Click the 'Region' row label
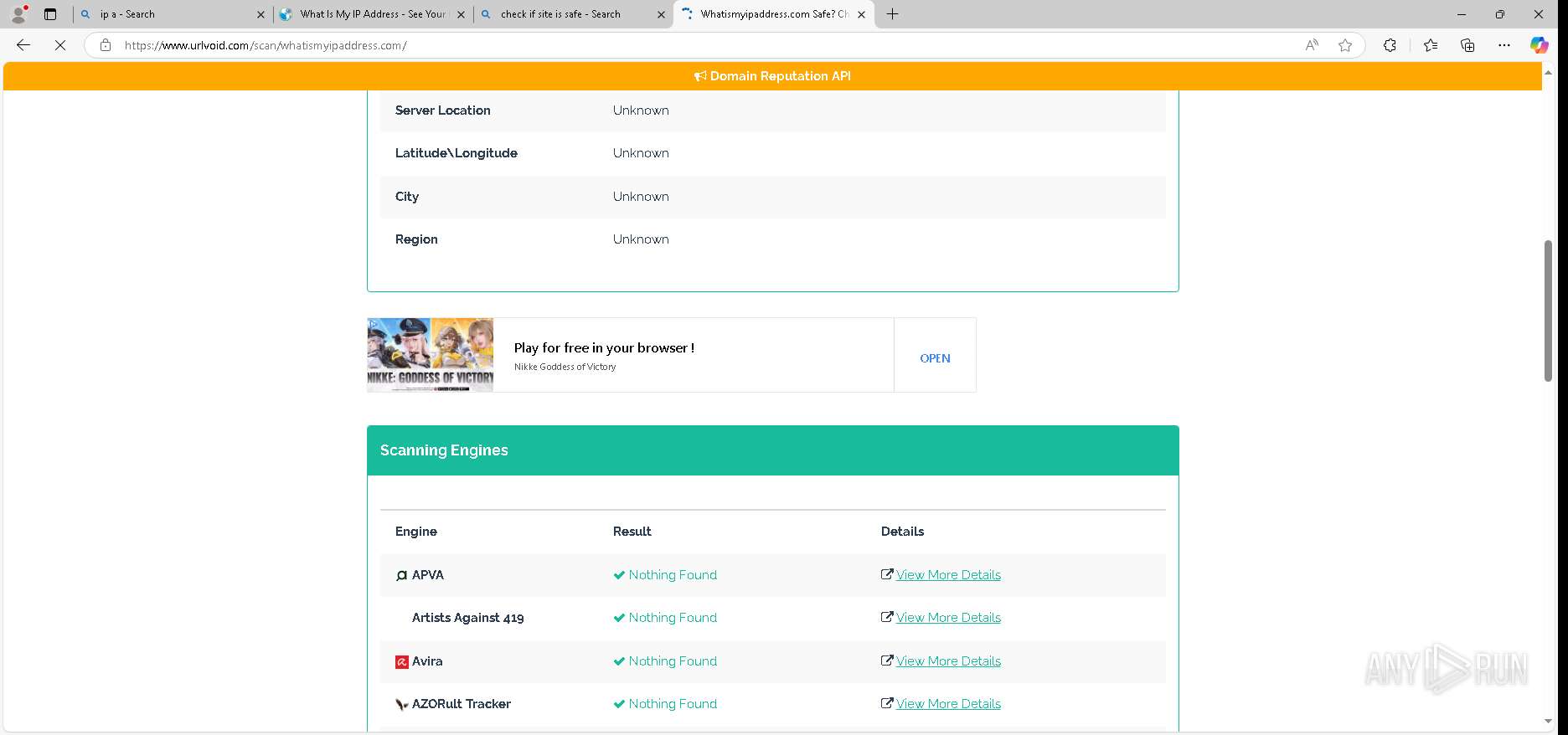Image resolution: width=1568 pixels, height=735 pixels. (x=416, y=239)
